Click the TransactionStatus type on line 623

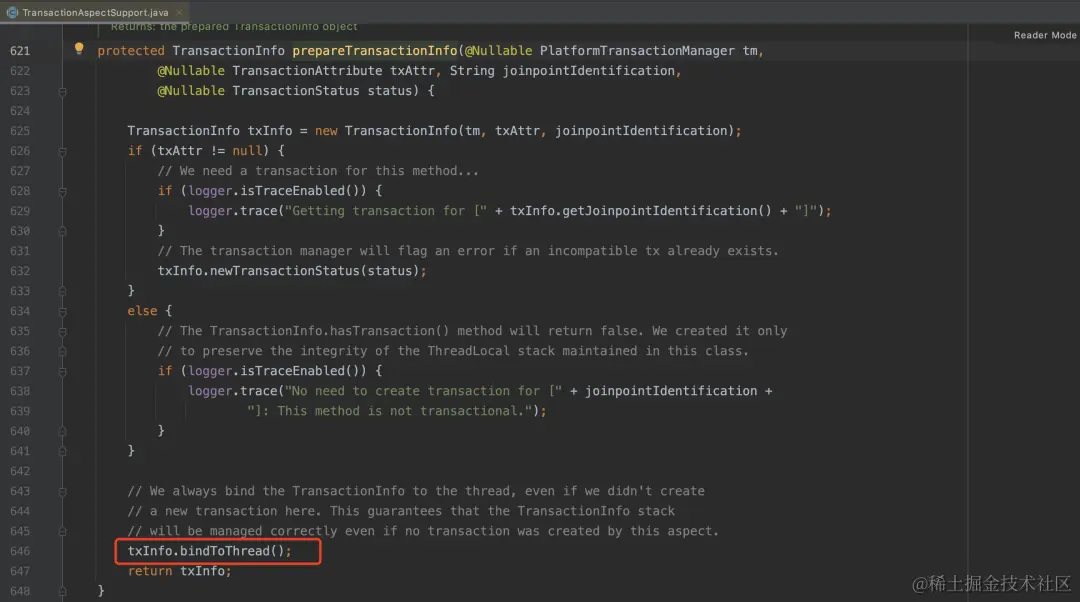click(295, 91)
